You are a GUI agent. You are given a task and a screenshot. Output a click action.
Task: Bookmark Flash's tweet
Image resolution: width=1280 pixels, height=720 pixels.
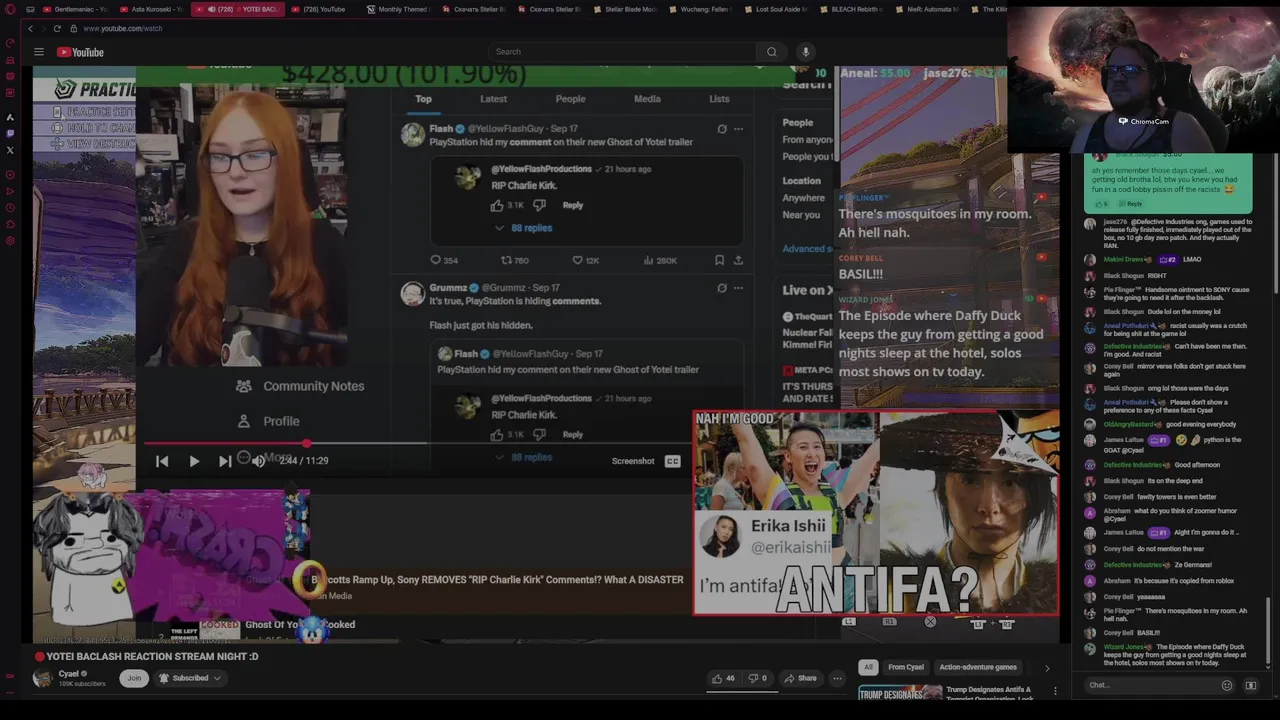click(x=719, y=260)
